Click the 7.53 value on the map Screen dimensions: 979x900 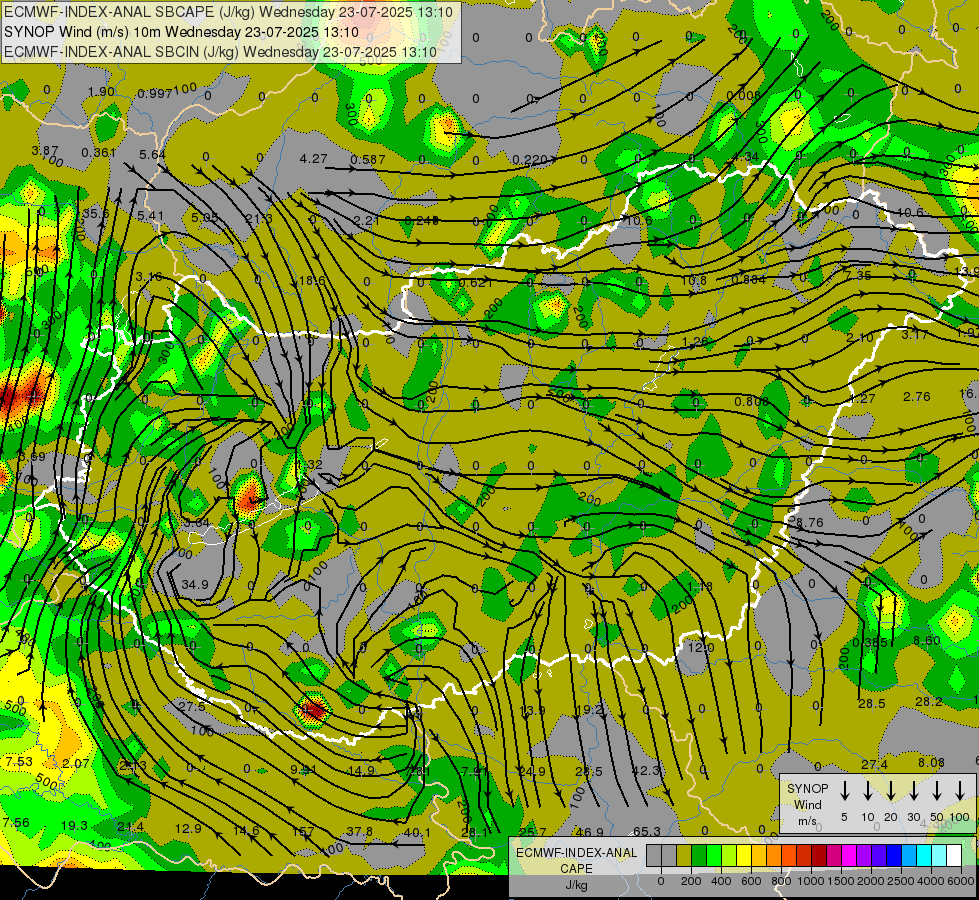click(19, 761)
